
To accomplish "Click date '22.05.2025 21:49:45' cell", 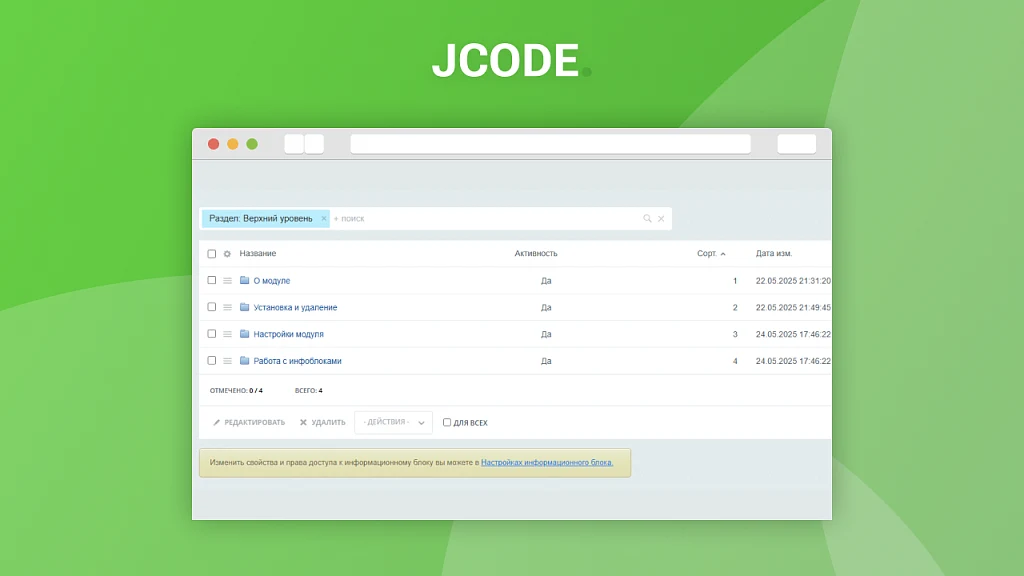I will [x=793, y=308].
